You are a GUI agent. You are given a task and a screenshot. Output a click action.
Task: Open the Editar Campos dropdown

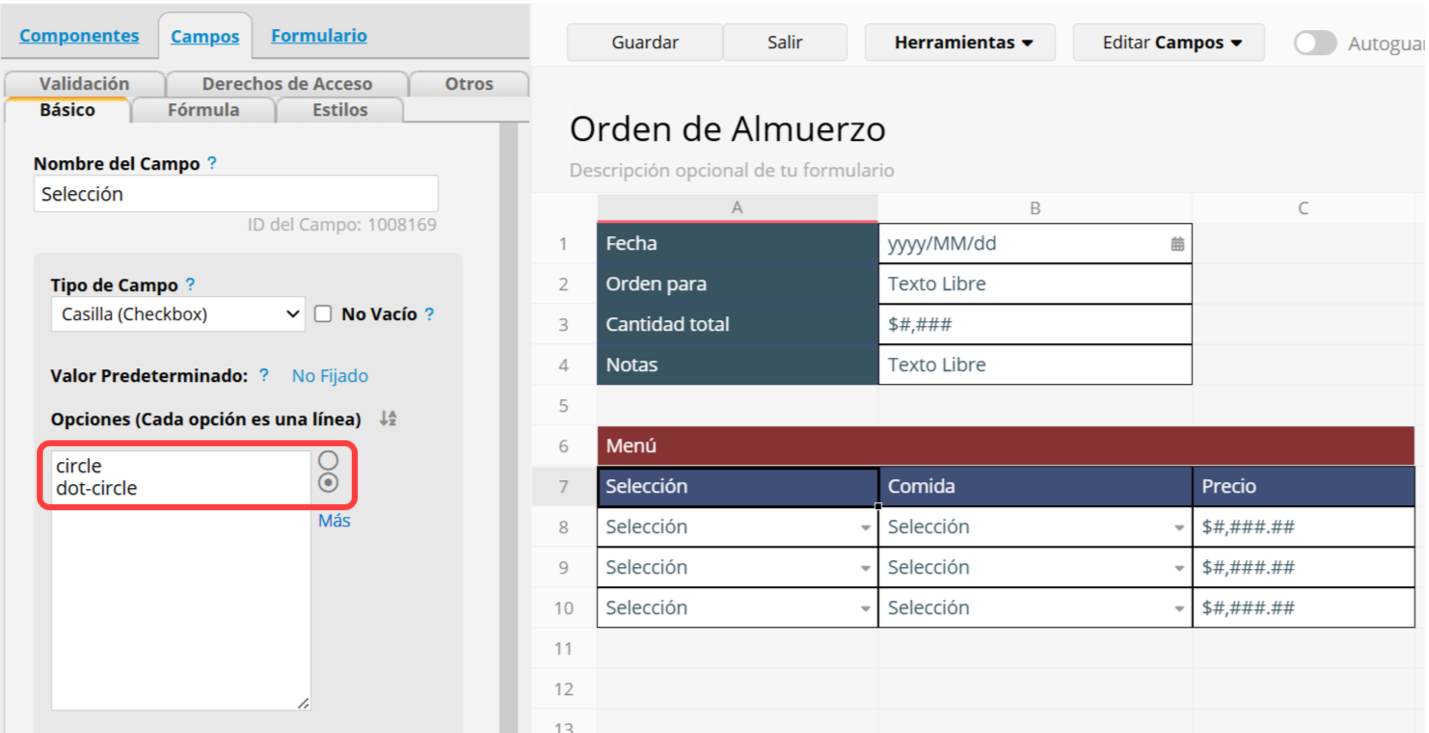[x=1171, y=43]
